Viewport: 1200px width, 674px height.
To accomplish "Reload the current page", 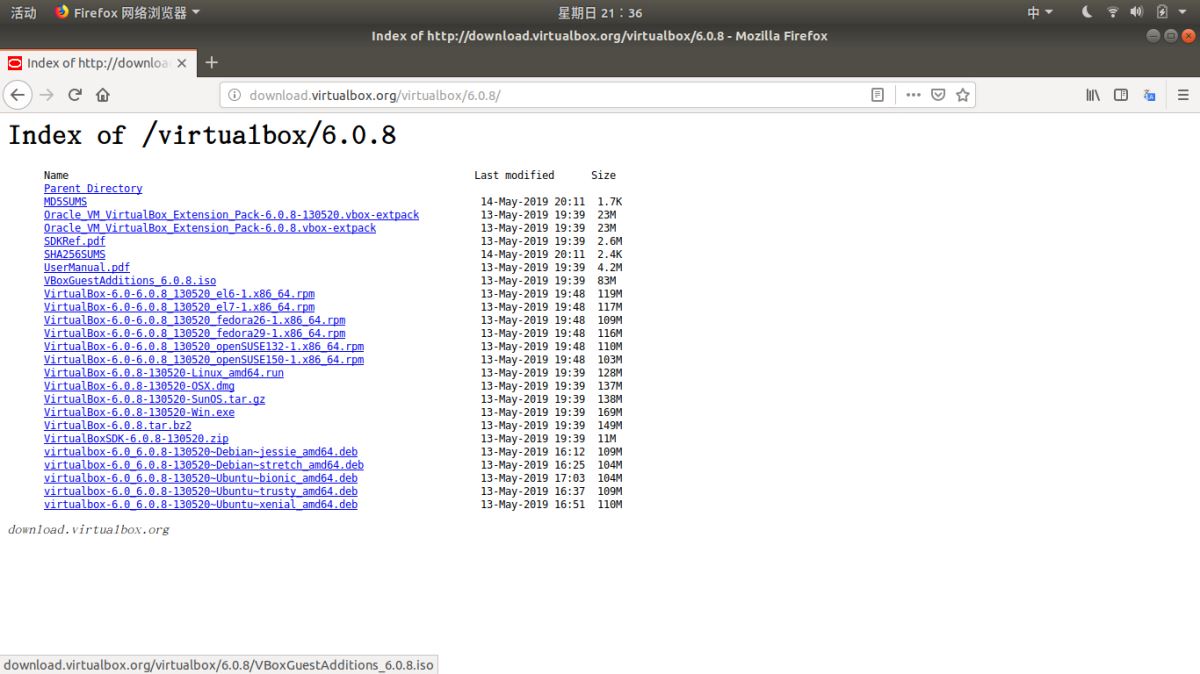I will pyautogui.click(x=74, y=95).
